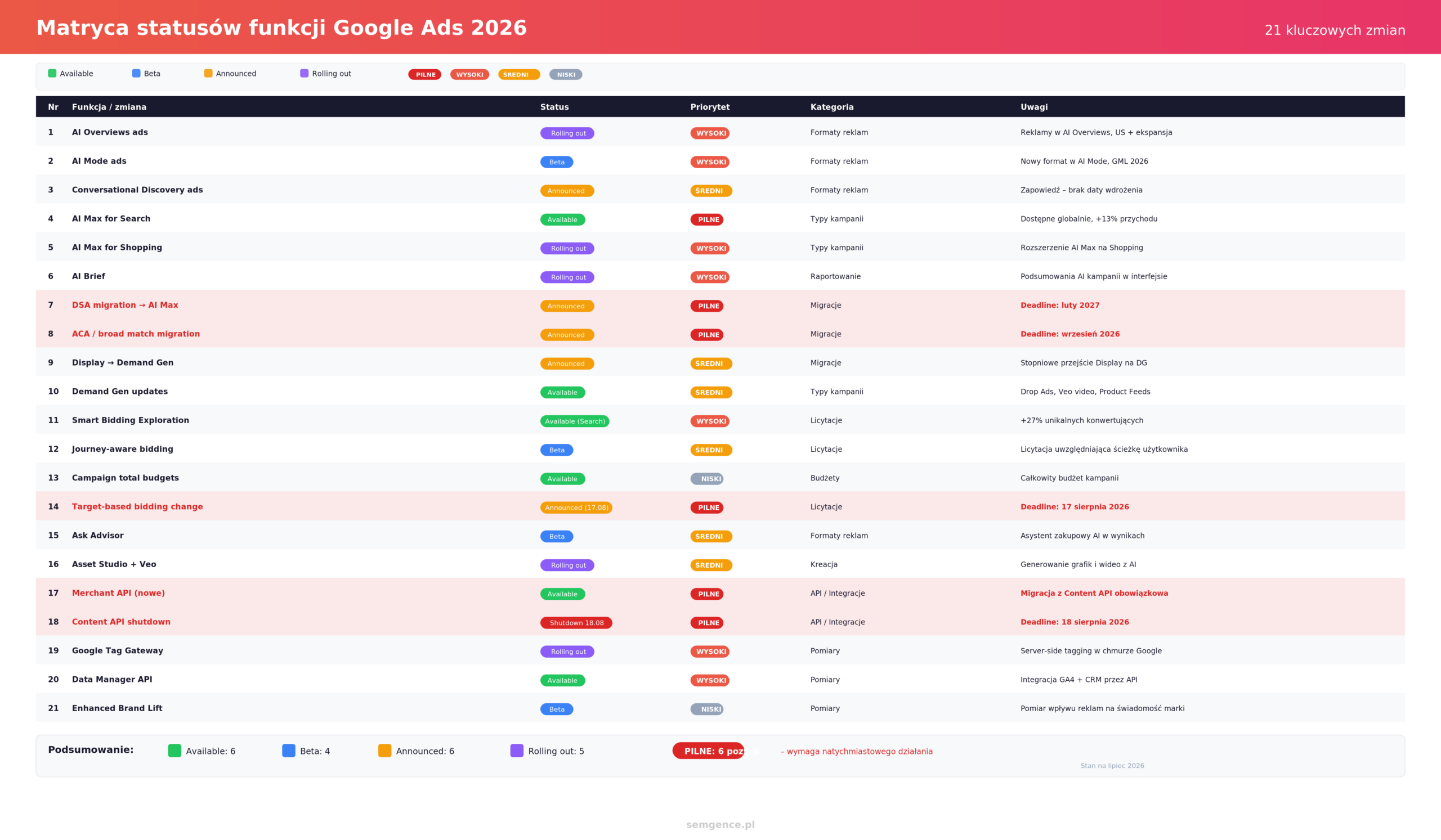Click 'AI Mode ads' function name
This screenshot has height=840, width=1441.
pyautogui.click(x=99, y=161)
